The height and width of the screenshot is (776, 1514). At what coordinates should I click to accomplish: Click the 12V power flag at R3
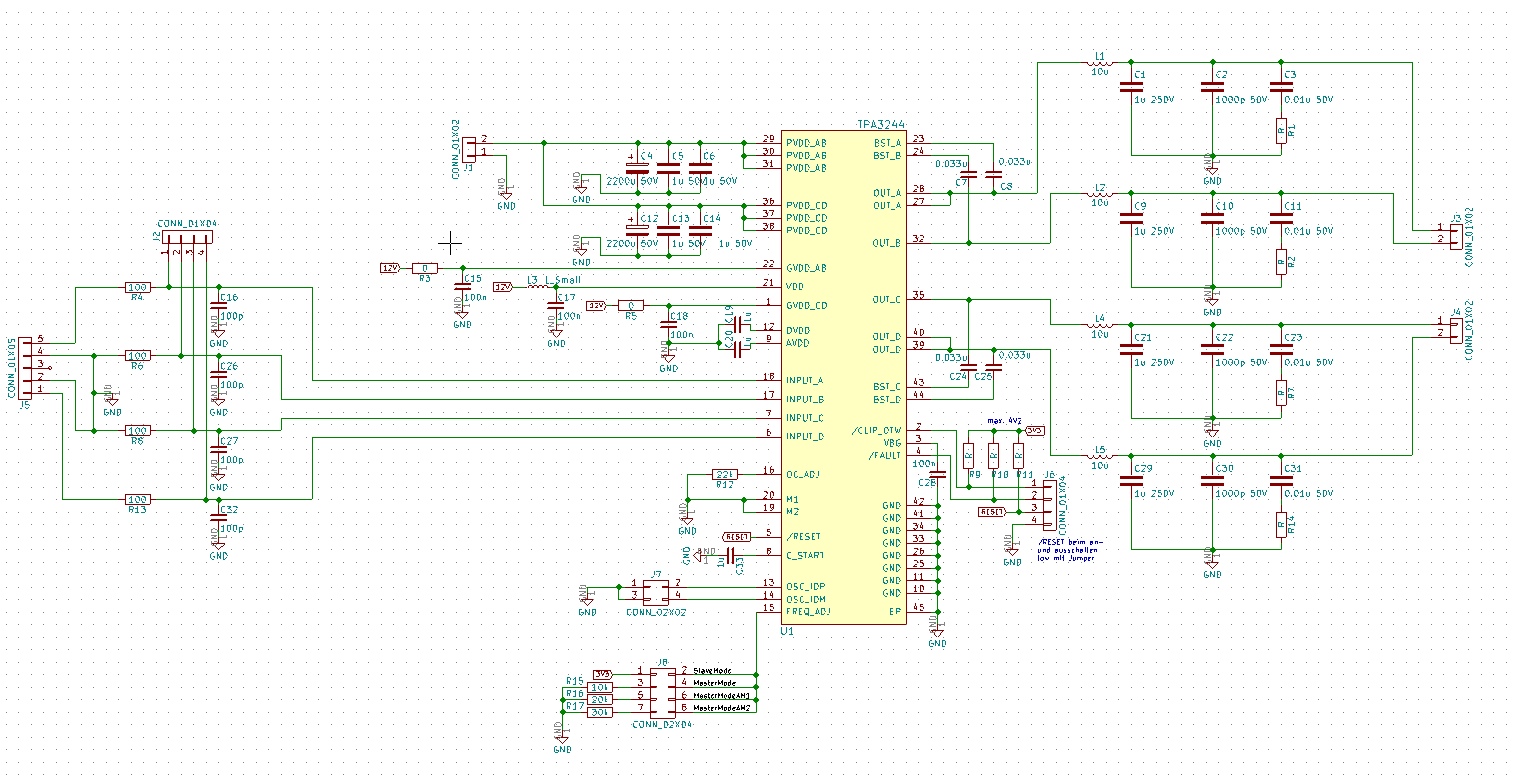click(x=390, y=268)
